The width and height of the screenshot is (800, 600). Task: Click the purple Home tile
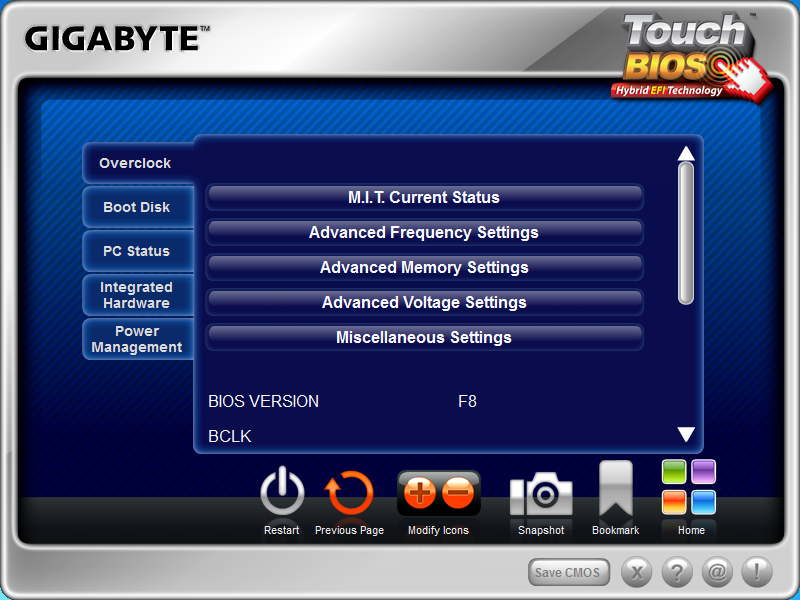[x=704, y=471]
